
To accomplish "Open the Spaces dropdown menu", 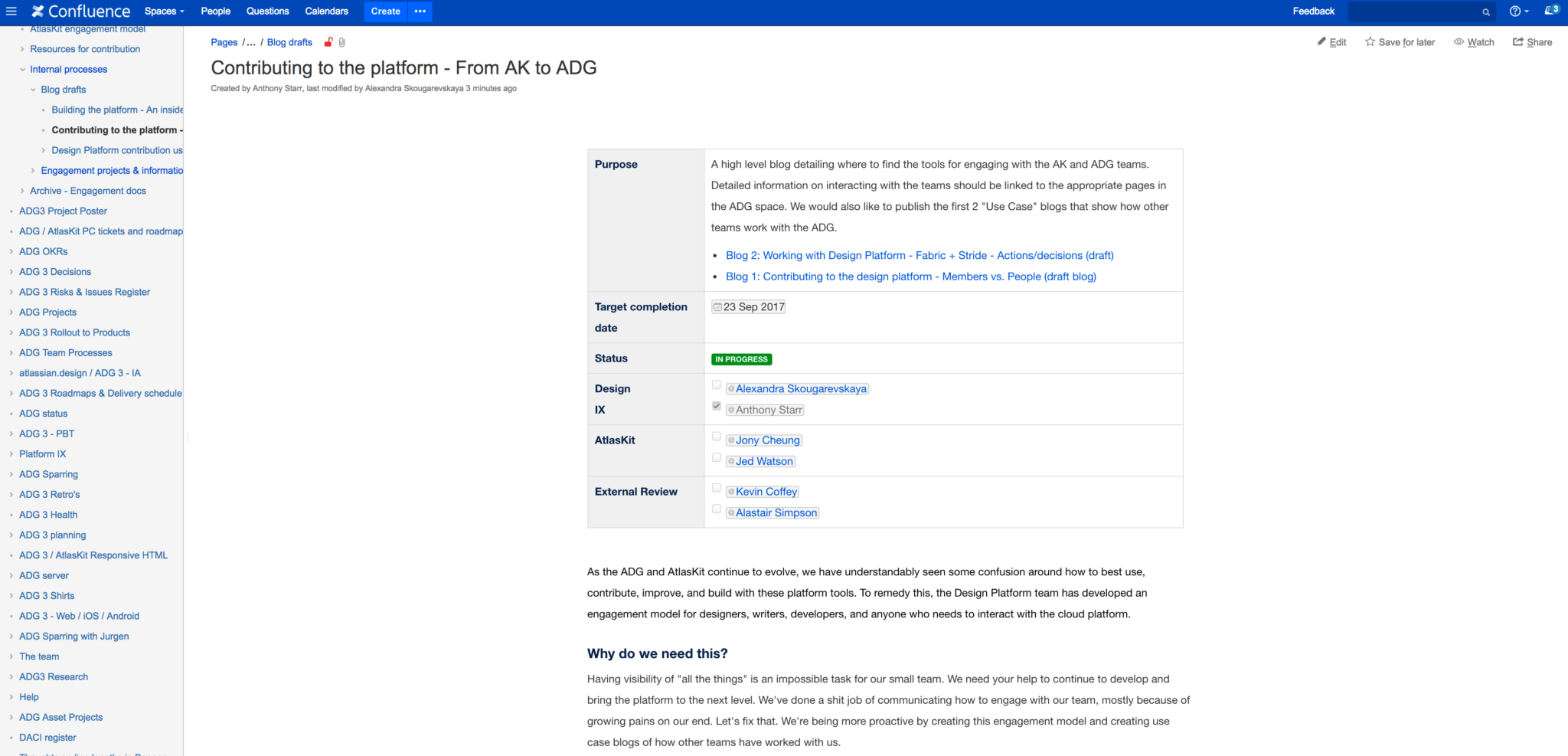I will point(164,11).
